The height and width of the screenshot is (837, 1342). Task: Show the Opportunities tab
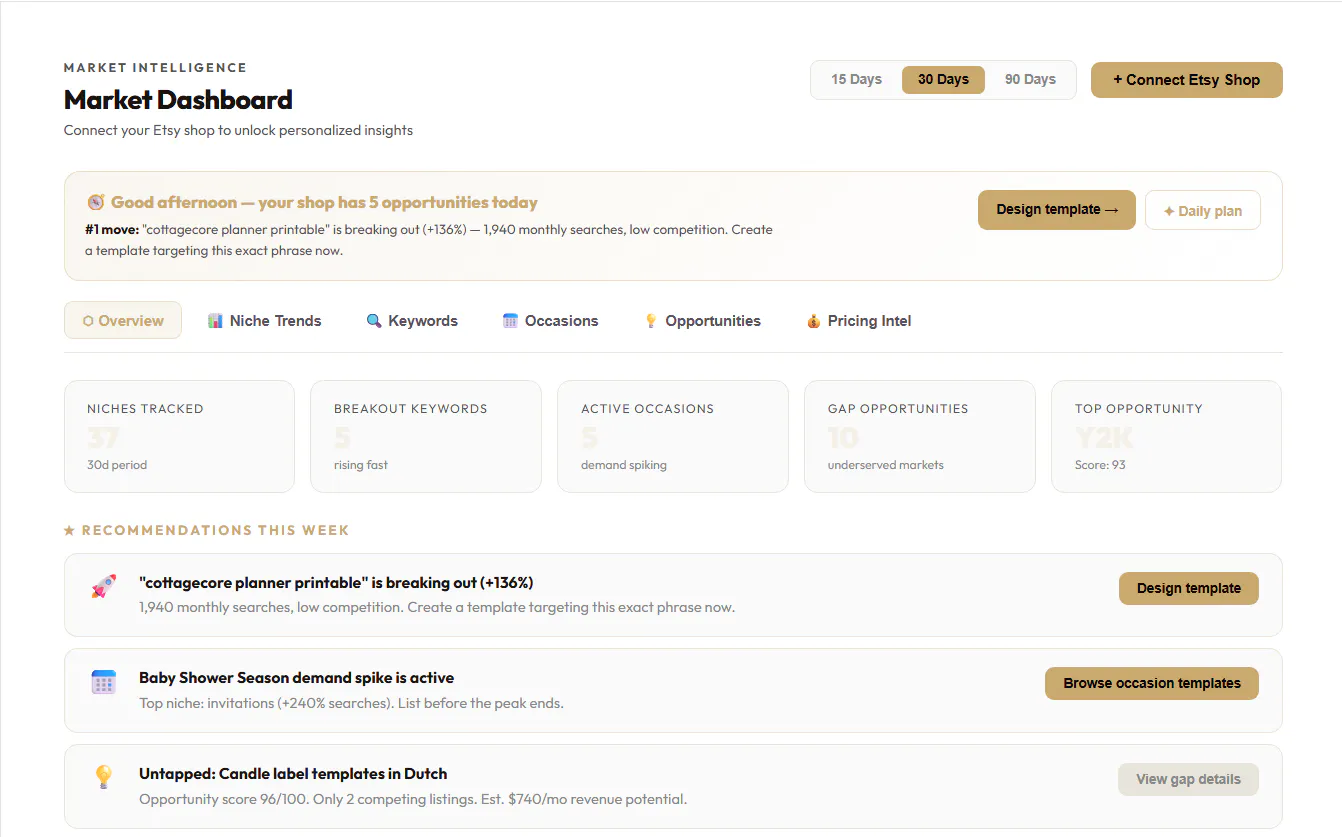pyautogui.click(x=702, y=321)
